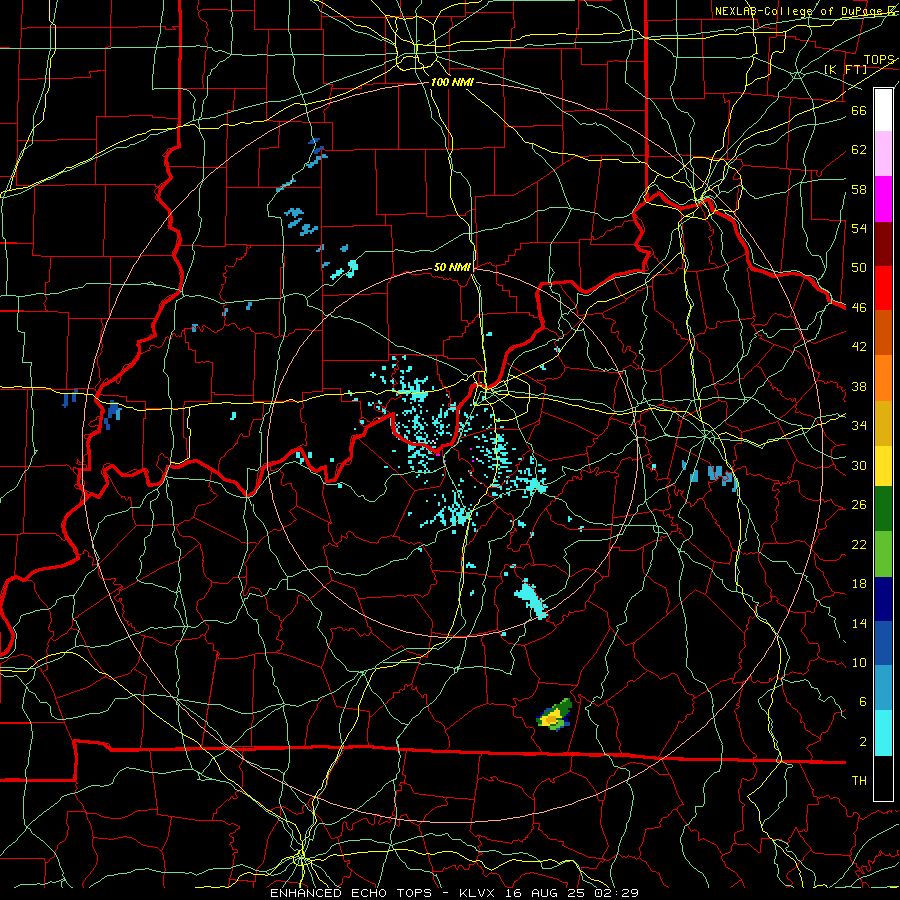Select the navy legend swatch
This screenshot has height=900, width=900.
point(883,599)
